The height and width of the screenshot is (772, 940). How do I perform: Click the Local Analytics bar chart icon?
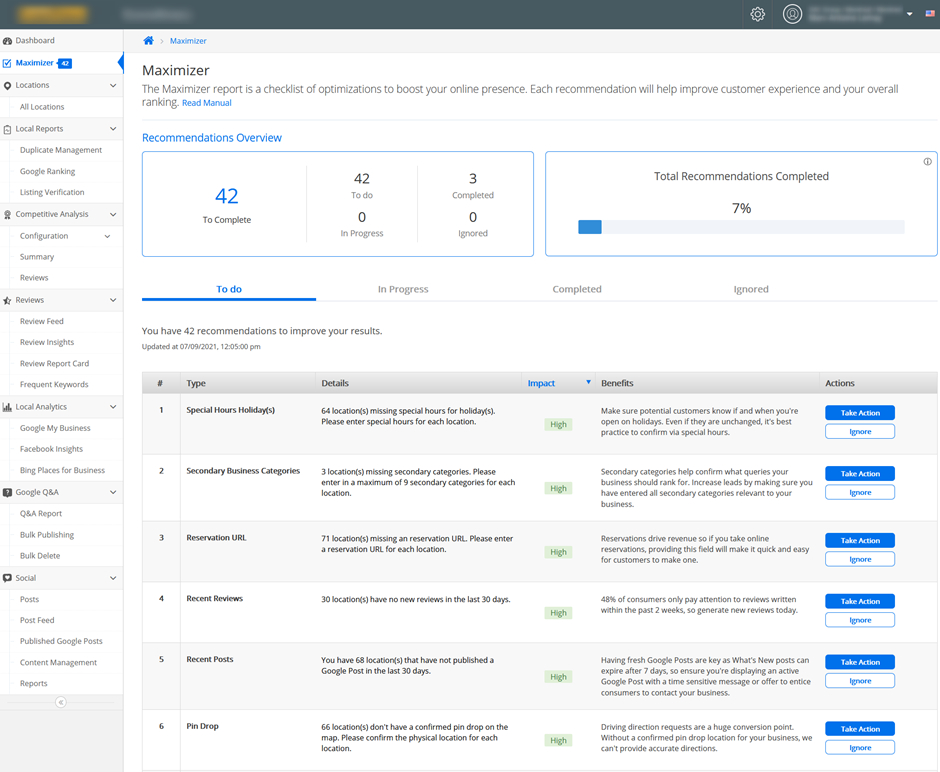click(7, 407)
